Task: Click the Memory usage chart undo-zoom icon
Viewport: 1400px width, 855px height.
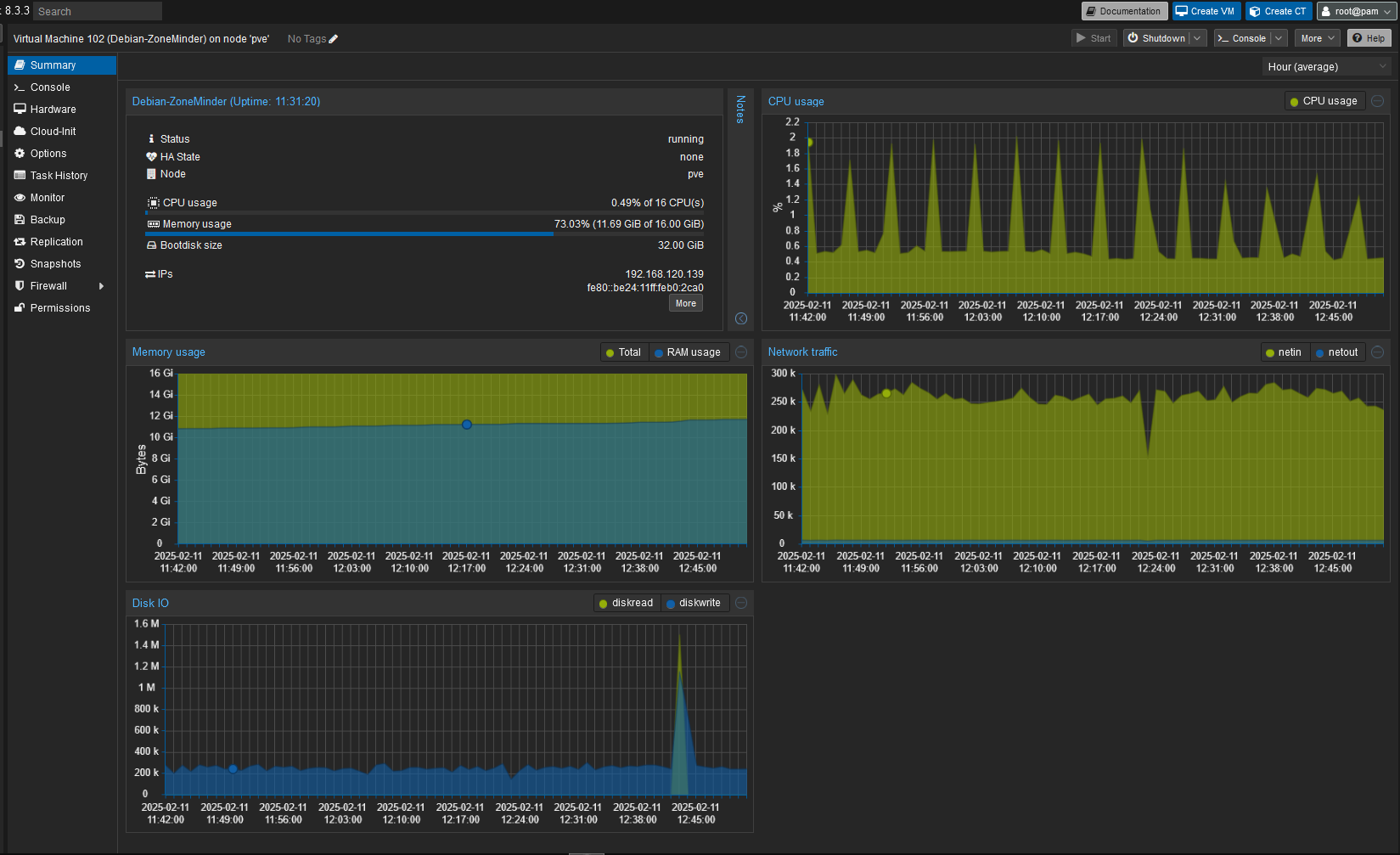Action: tap(741, 352)
